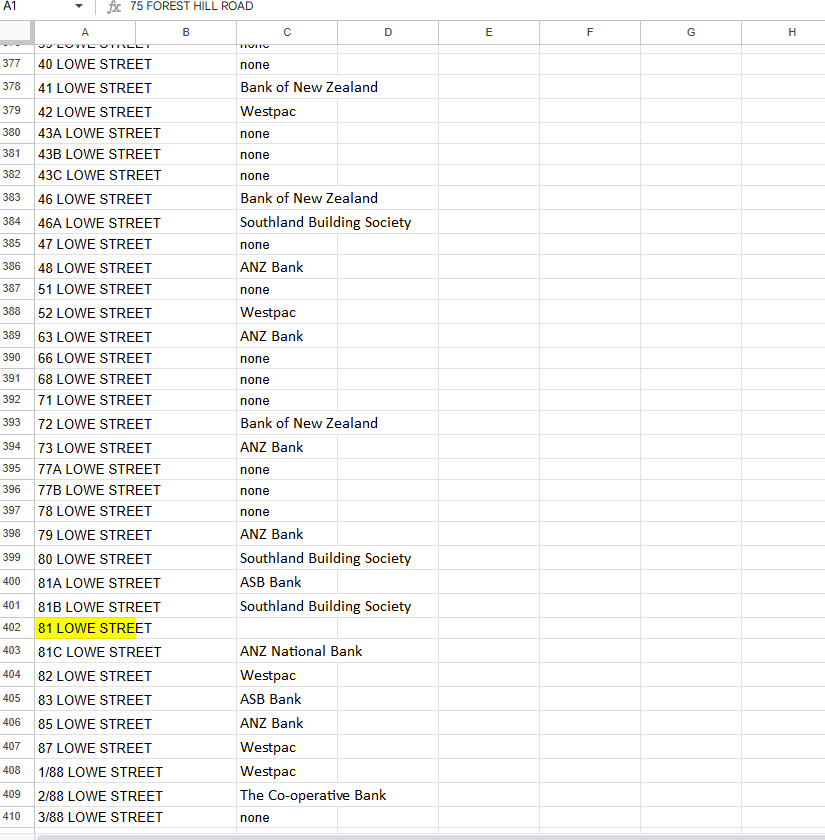The width and height of the screenshot is (825, 840).
Task: Click the cell '81C LOWE STREET'
Action: click(x=85, y=651)
